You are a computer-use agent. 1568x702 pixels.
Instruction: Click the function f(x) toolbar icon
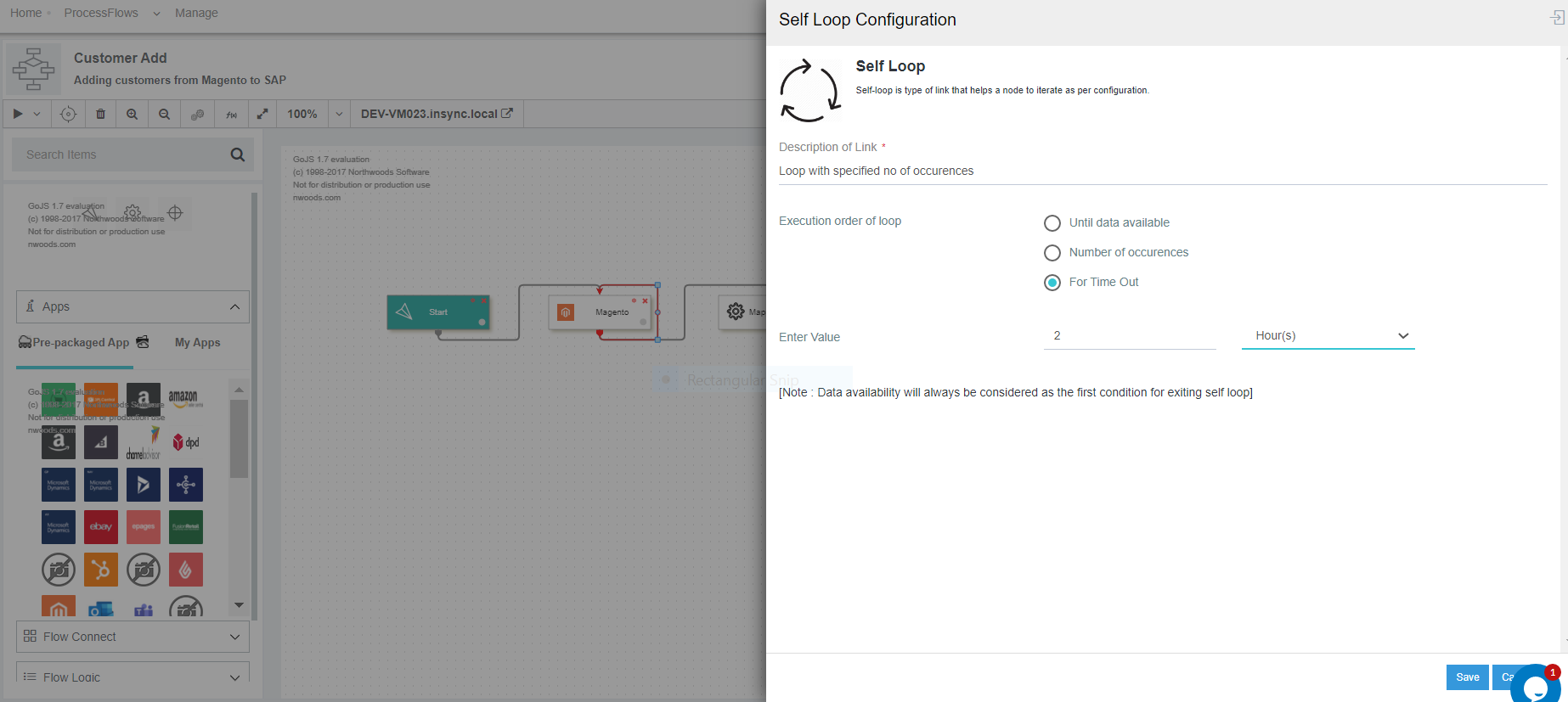click(231, 114)
